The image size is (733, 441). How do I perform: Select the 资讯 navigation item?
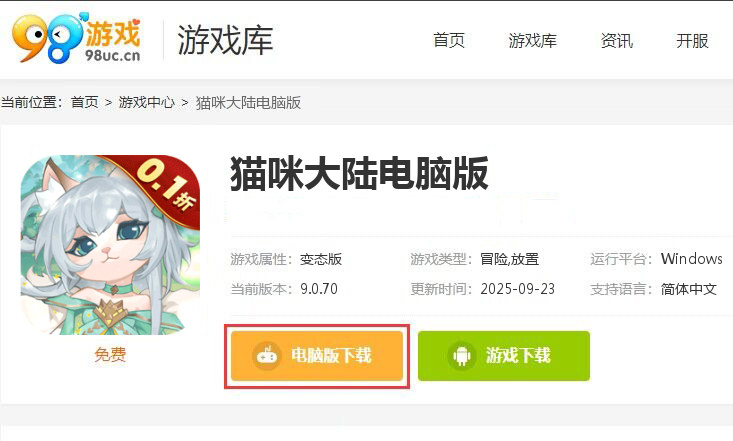[617, 40]
